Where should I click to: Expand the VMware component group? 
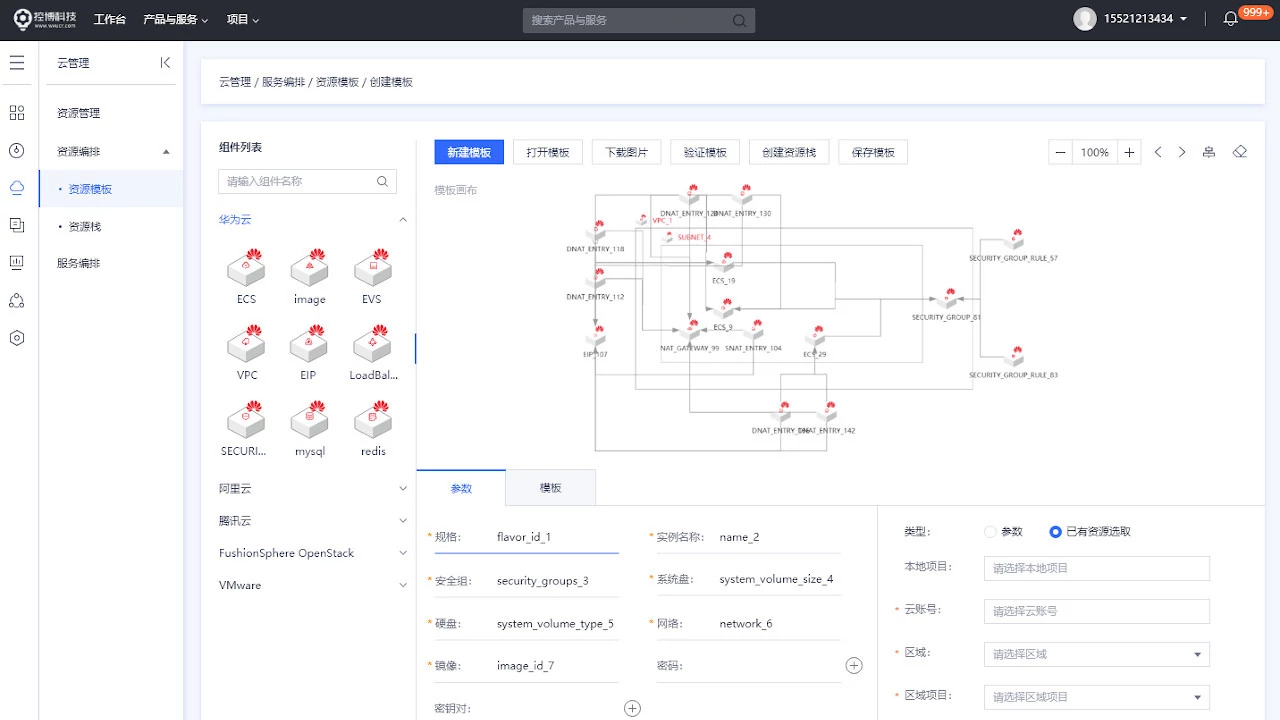coord(403,585)
